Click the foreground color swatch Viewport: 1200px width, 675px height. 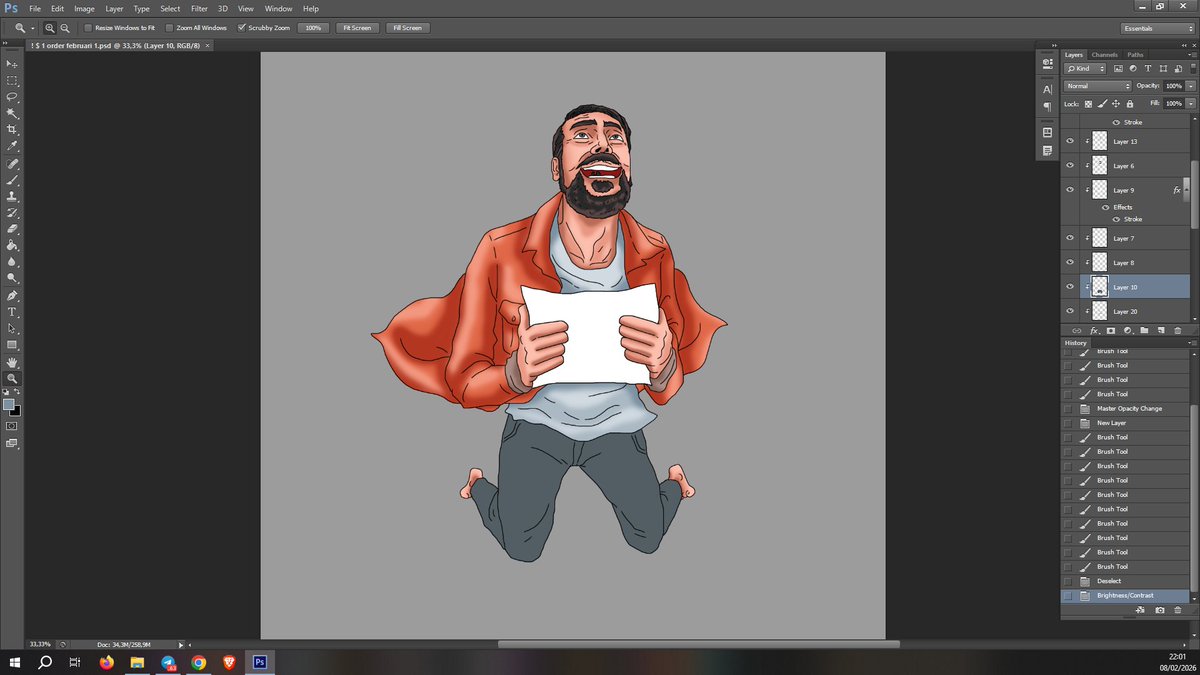coord(9,404)
